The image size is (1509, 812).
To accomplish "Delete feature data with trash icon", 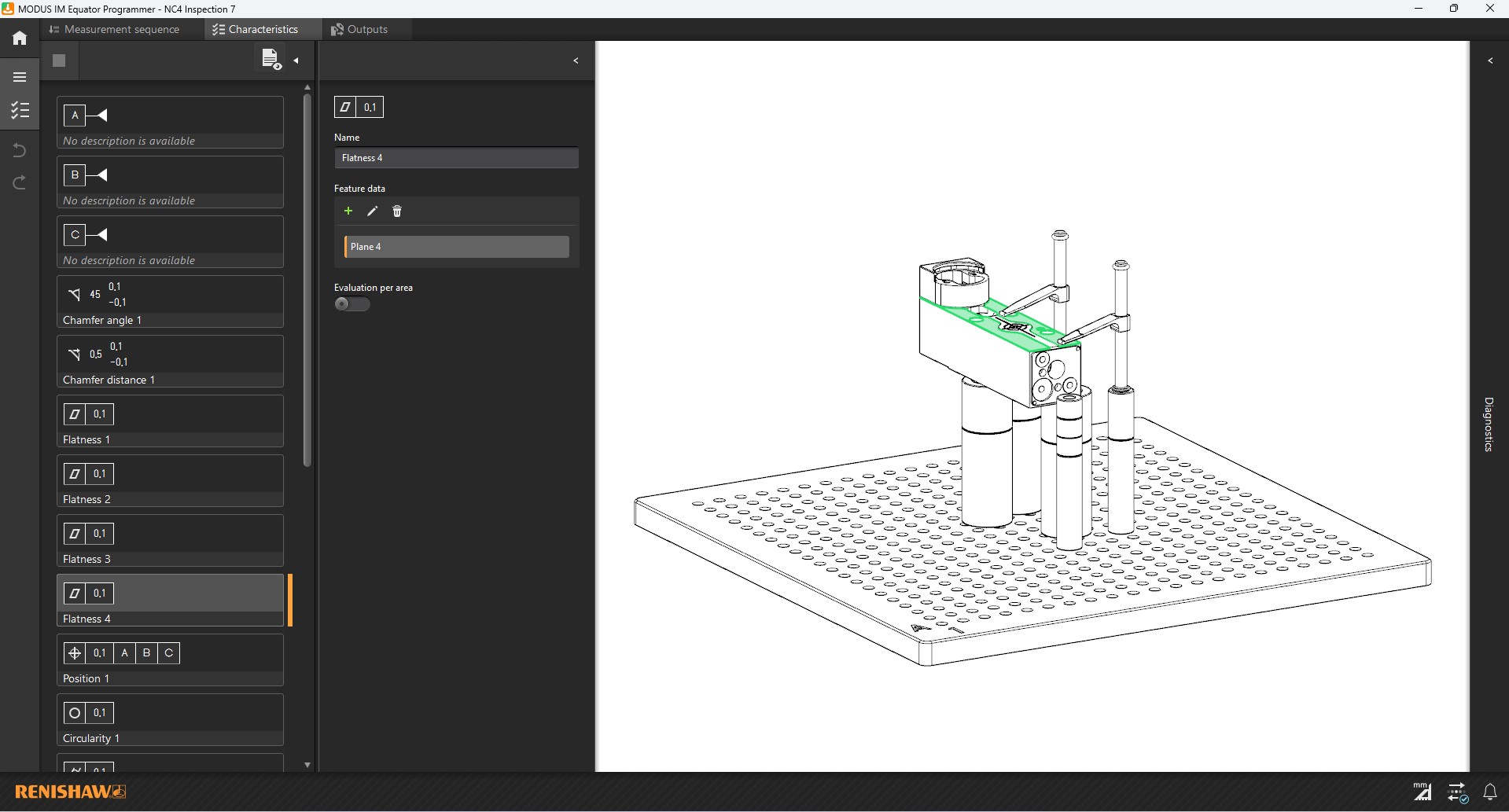I will click(397, 211).
